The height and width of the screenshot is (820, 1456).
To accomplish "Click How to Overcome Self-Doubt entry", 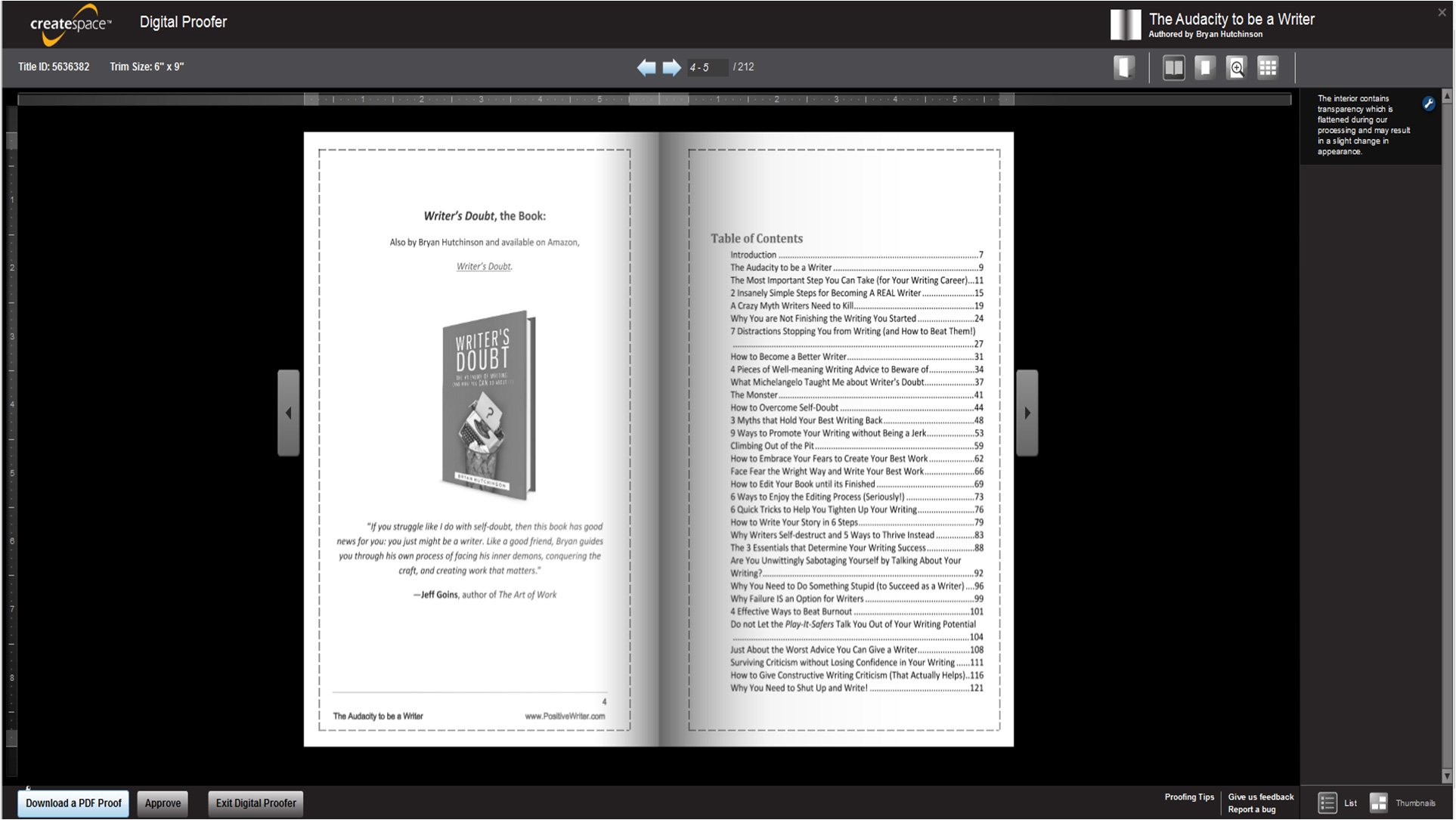I will (x=857, y=407).
